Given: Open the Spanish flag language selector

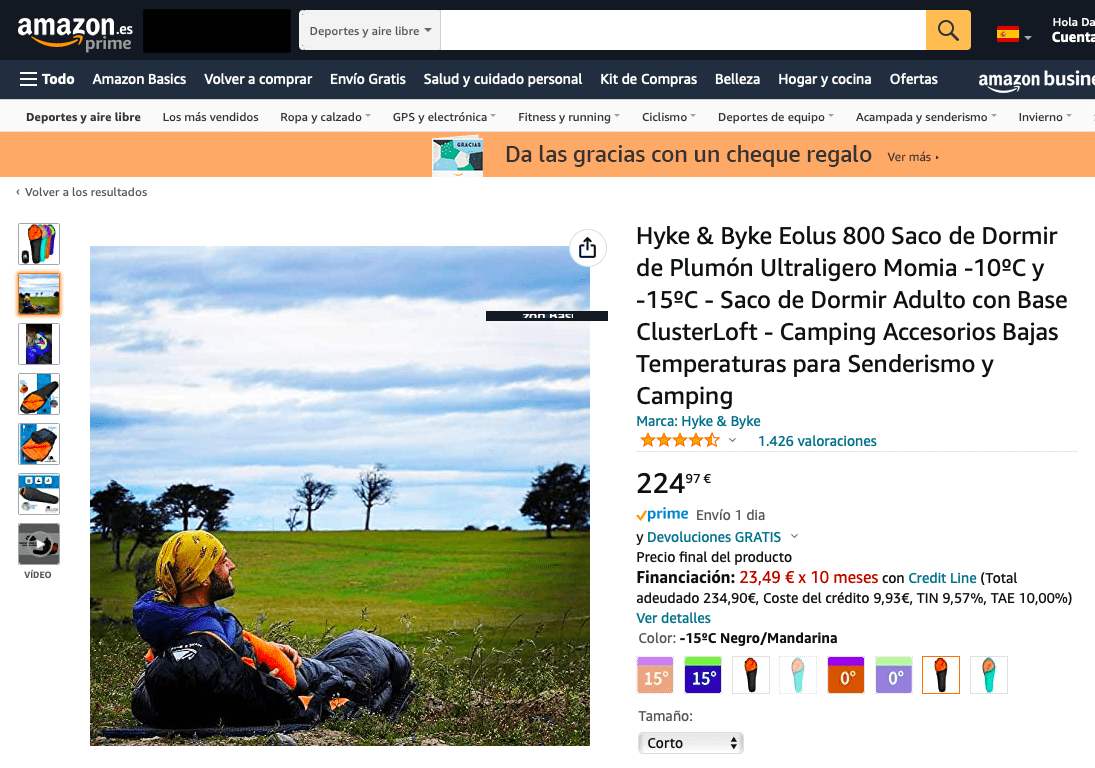Looking at the screenshot, I should pos(1013,34).
